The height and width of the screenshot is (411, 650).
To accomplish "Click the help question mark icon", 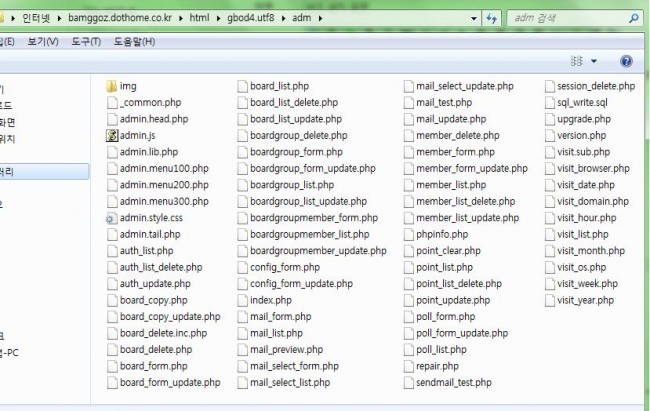I will (626, 61).
